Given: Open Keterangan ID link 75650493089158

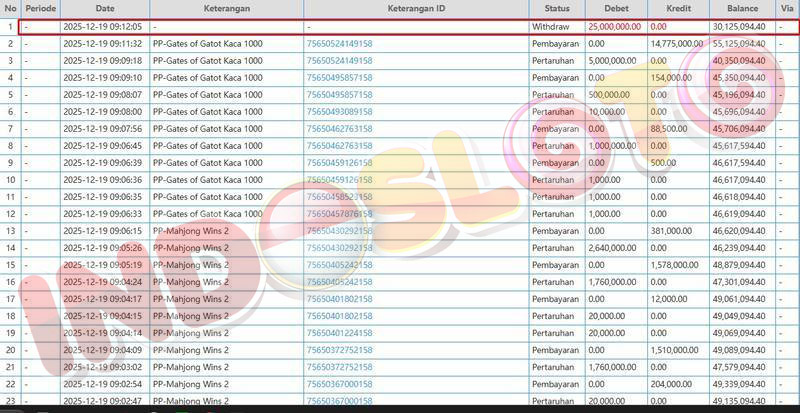Looking at the screenshot, I should point(339,112).
